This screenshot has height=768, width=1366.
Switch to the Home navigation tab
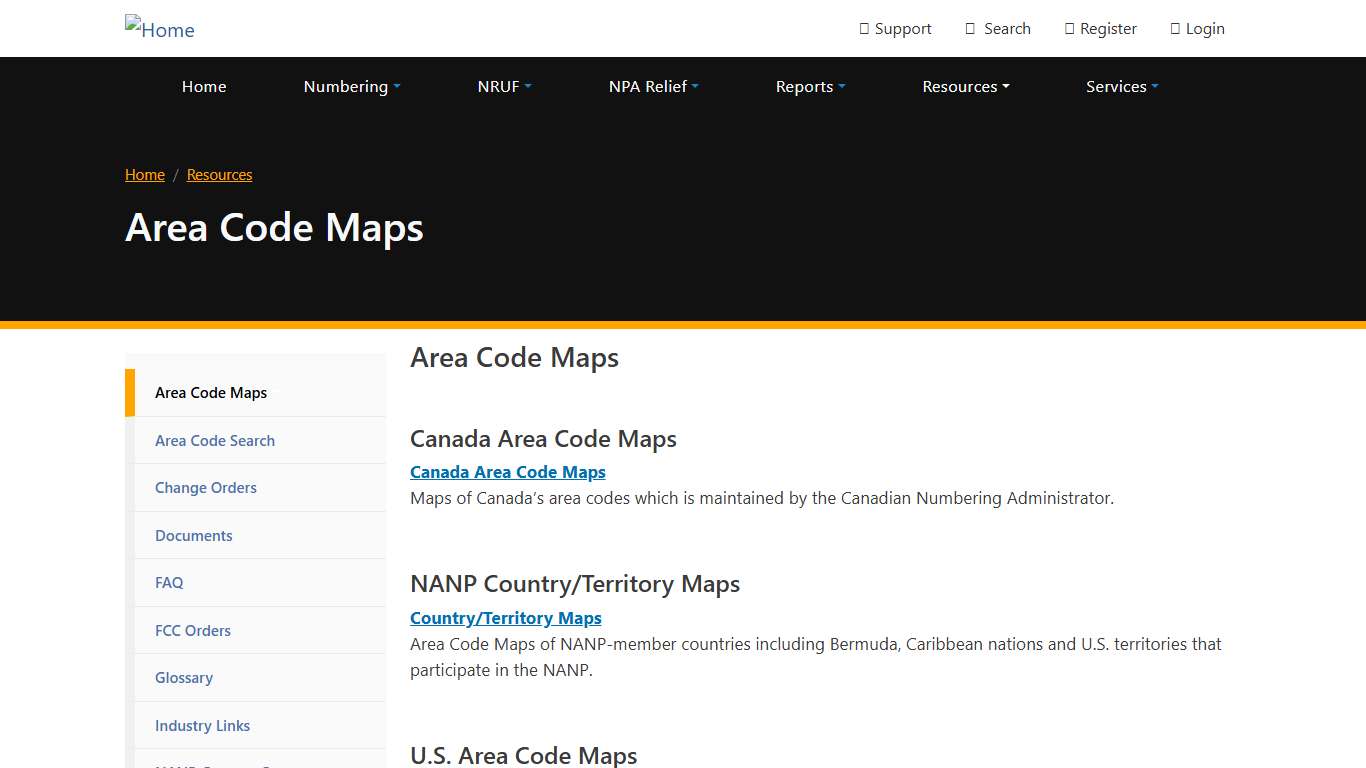click(204, 86)
